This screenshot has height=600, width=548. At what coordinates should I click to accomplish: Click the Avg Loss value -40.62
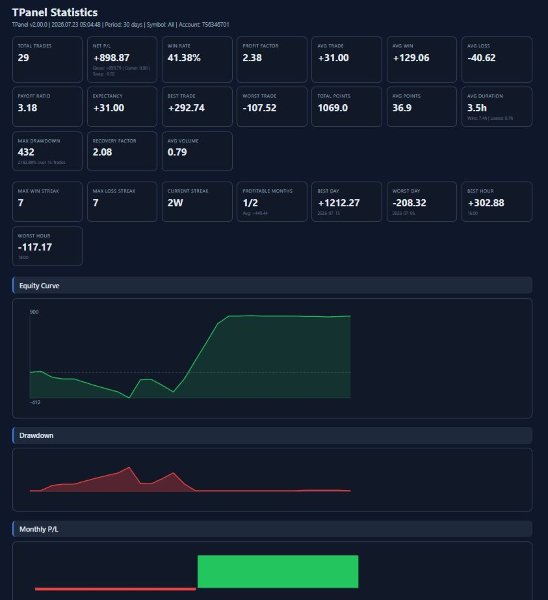tap(481, 58)
